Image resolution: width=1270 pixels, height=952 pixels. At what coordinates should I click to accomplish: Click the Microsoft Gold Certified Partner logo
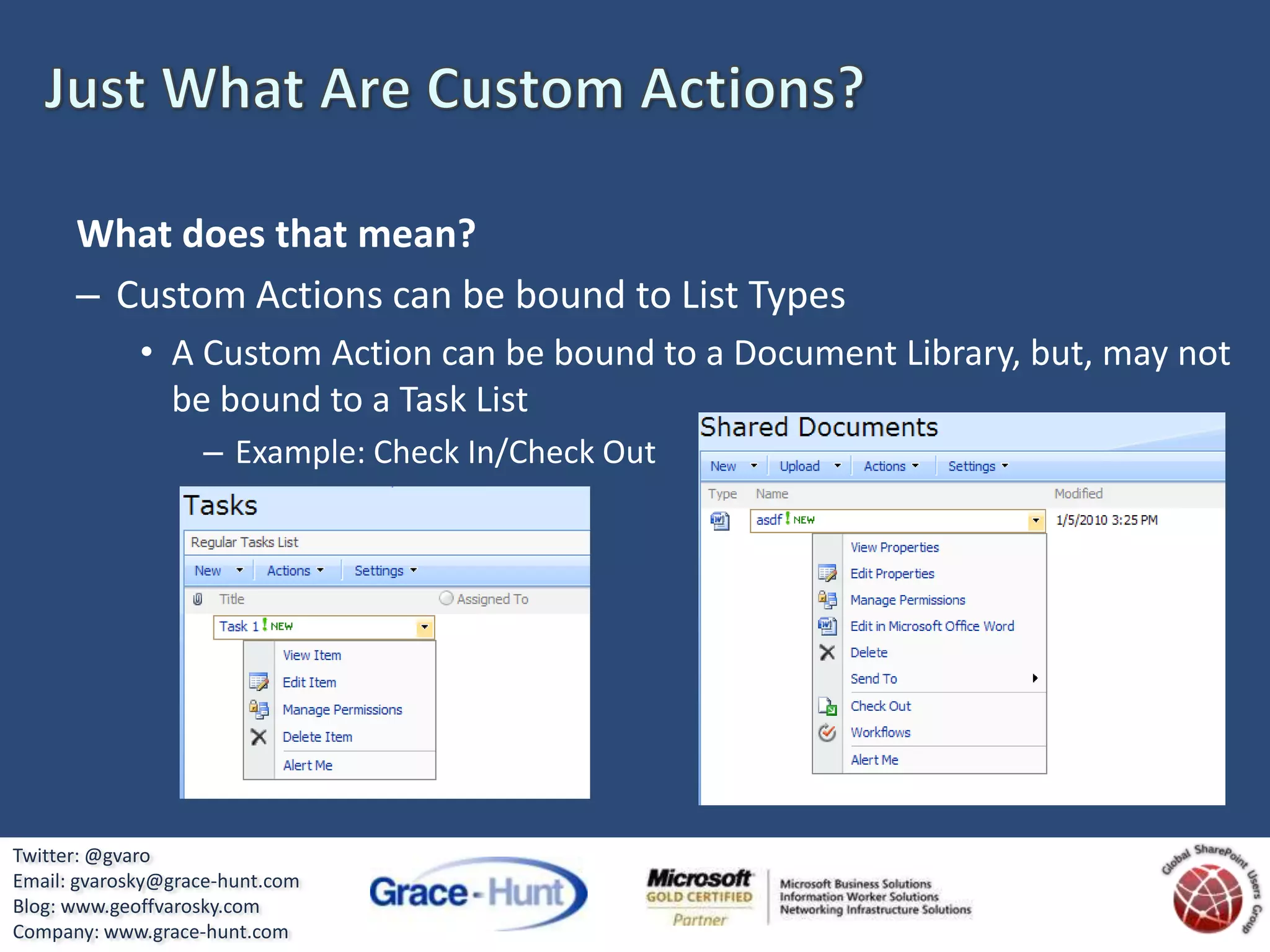(x=699, y=897)
